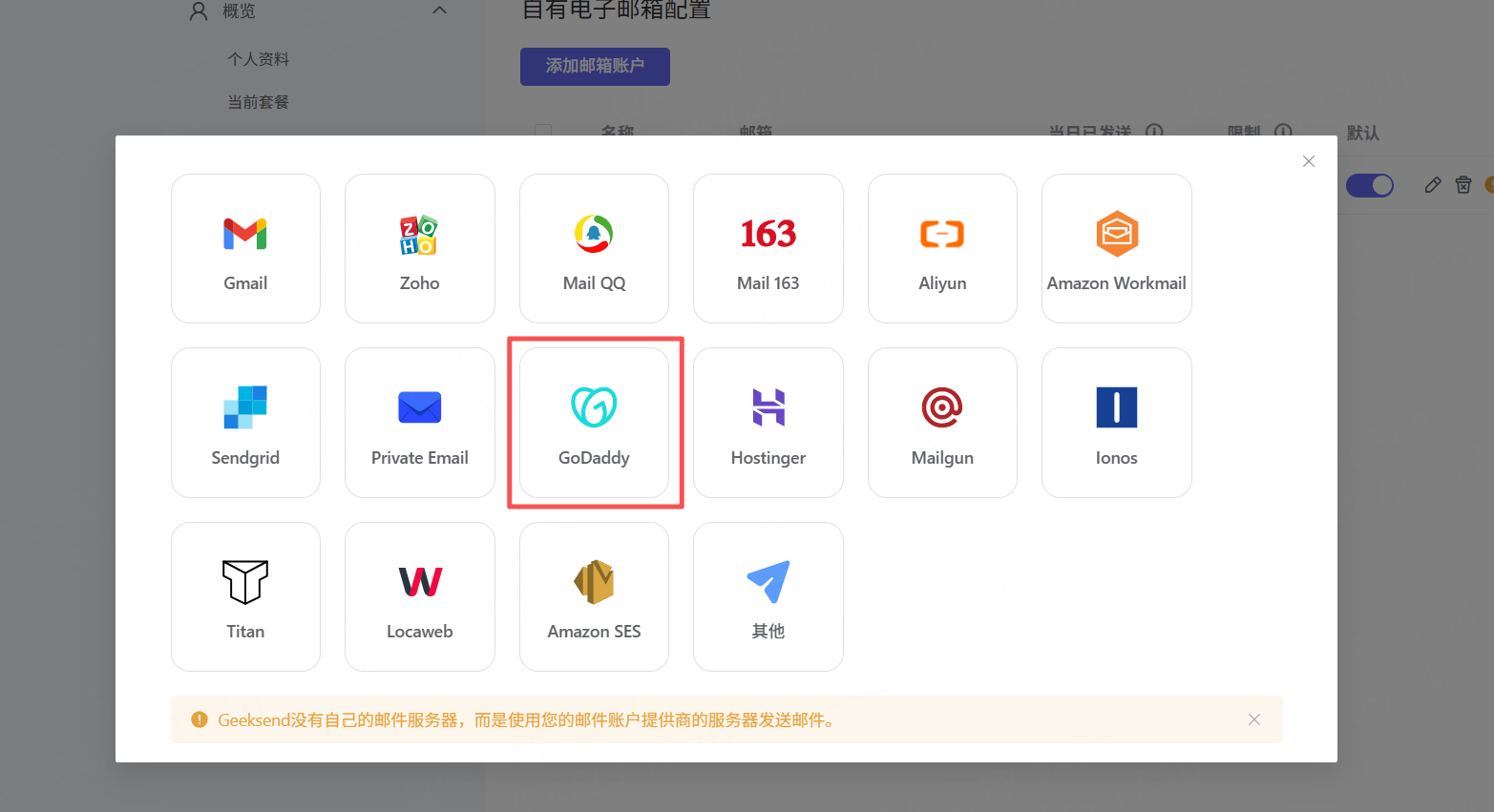Choose Sendgrid as email provider

coord(245,422)
